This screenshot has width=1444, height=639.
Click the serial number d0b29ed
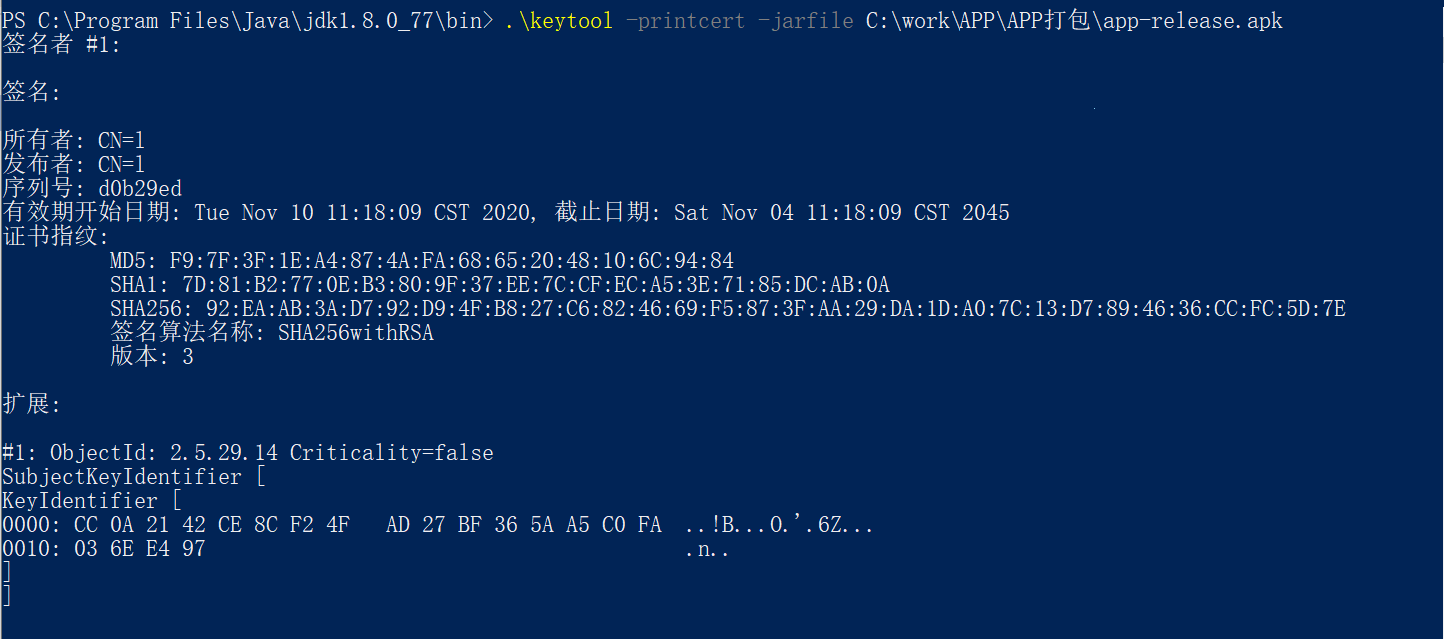pos(140,188)
